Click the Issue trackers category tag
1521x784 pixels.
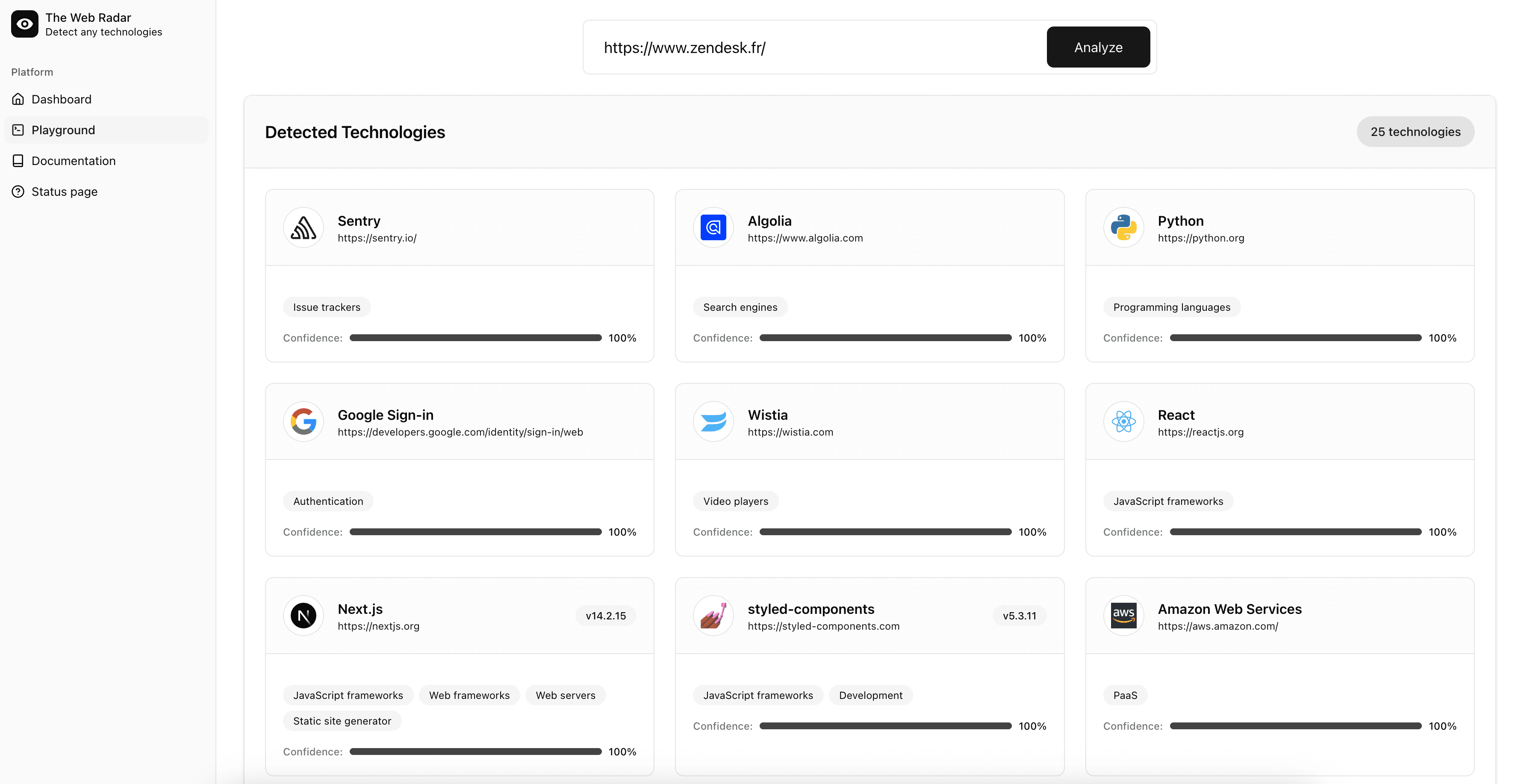[x=327, y=307]
